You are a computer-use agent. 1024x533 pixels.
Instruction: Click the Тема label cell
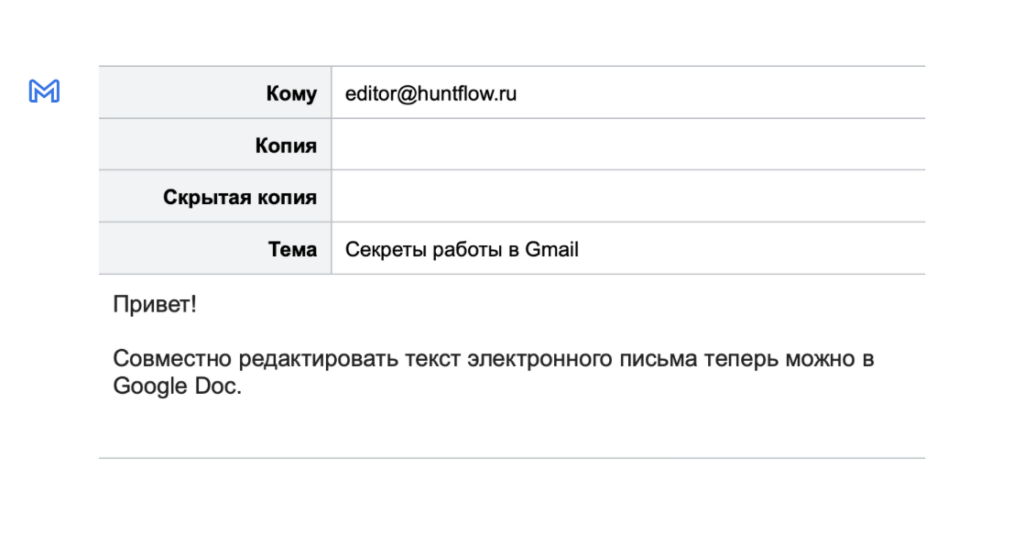click(x=215, y=249)
